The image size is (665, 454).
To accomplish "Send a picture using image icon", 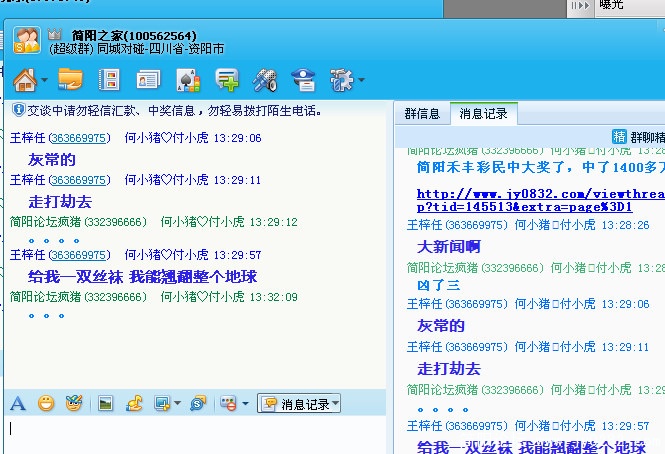I will [x=105, y=403].
